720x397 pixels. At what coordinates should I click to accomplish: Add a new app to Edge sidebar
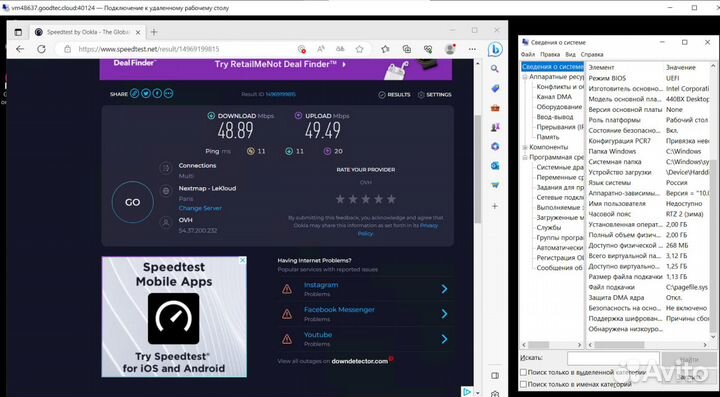[495, 206]
